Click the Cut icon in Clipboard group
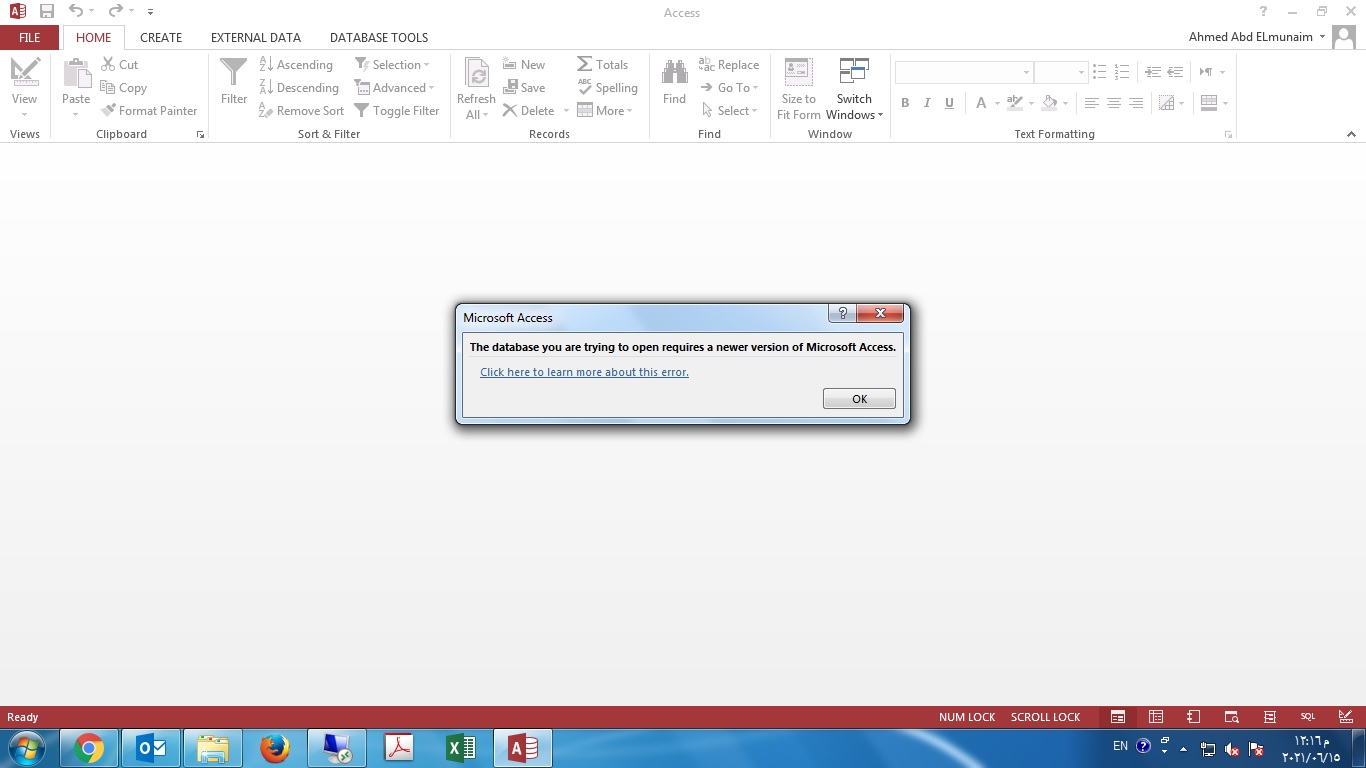 point(108,64)
